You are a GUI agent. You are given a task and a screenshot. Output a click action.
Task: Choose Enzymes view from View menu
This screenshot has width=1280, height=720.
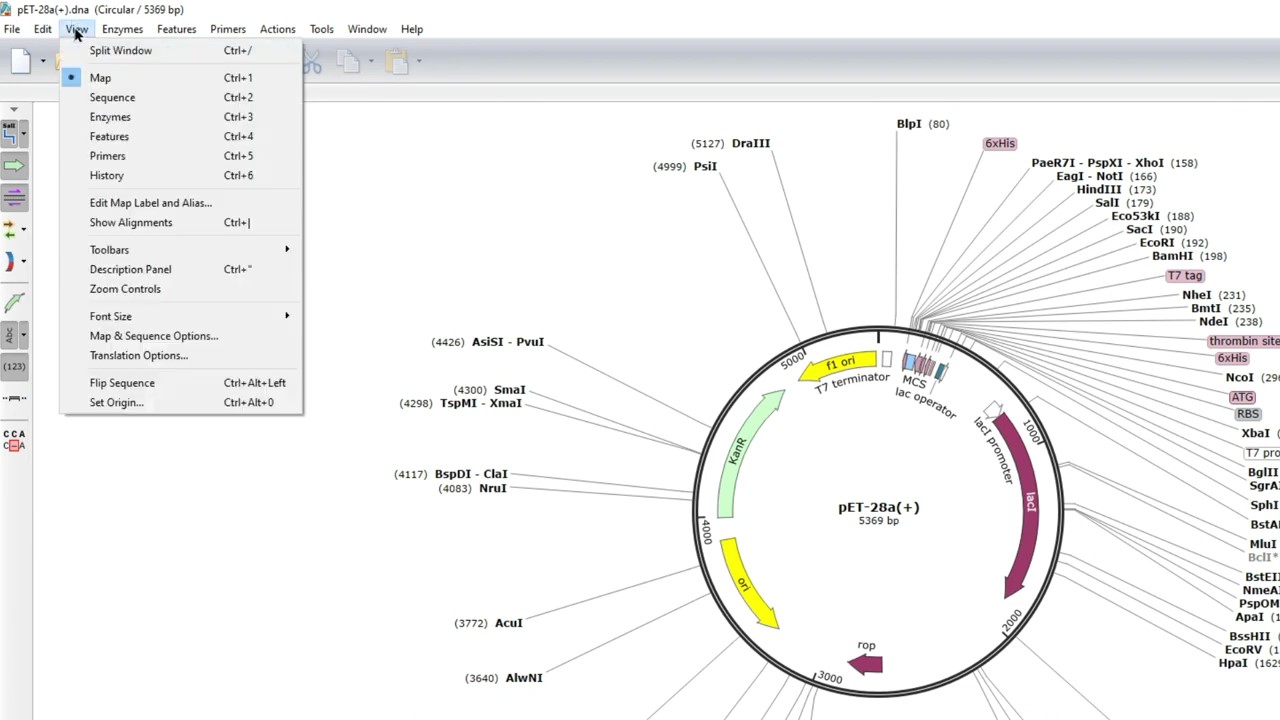point(181,117)
